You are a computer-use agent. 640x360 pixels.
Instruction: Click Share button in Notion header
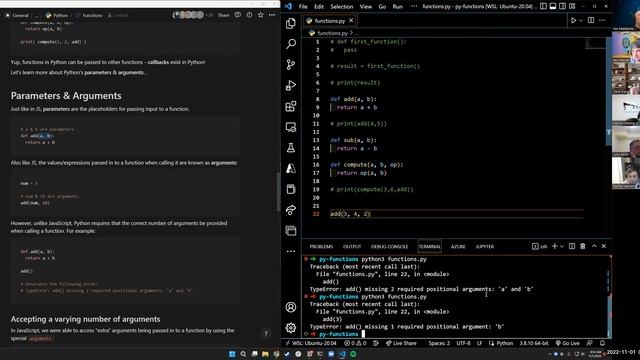click(223, 15)
